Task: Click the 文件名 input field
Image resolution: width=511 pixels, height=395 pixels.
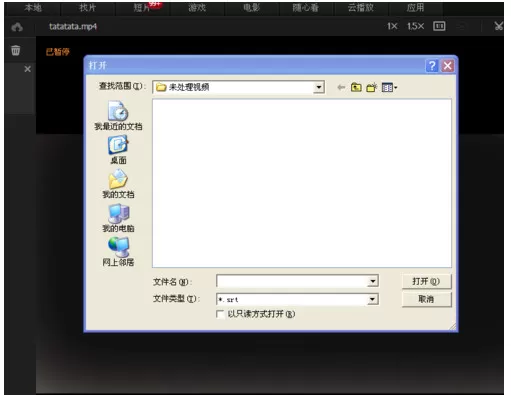Action: click(292, 281)
